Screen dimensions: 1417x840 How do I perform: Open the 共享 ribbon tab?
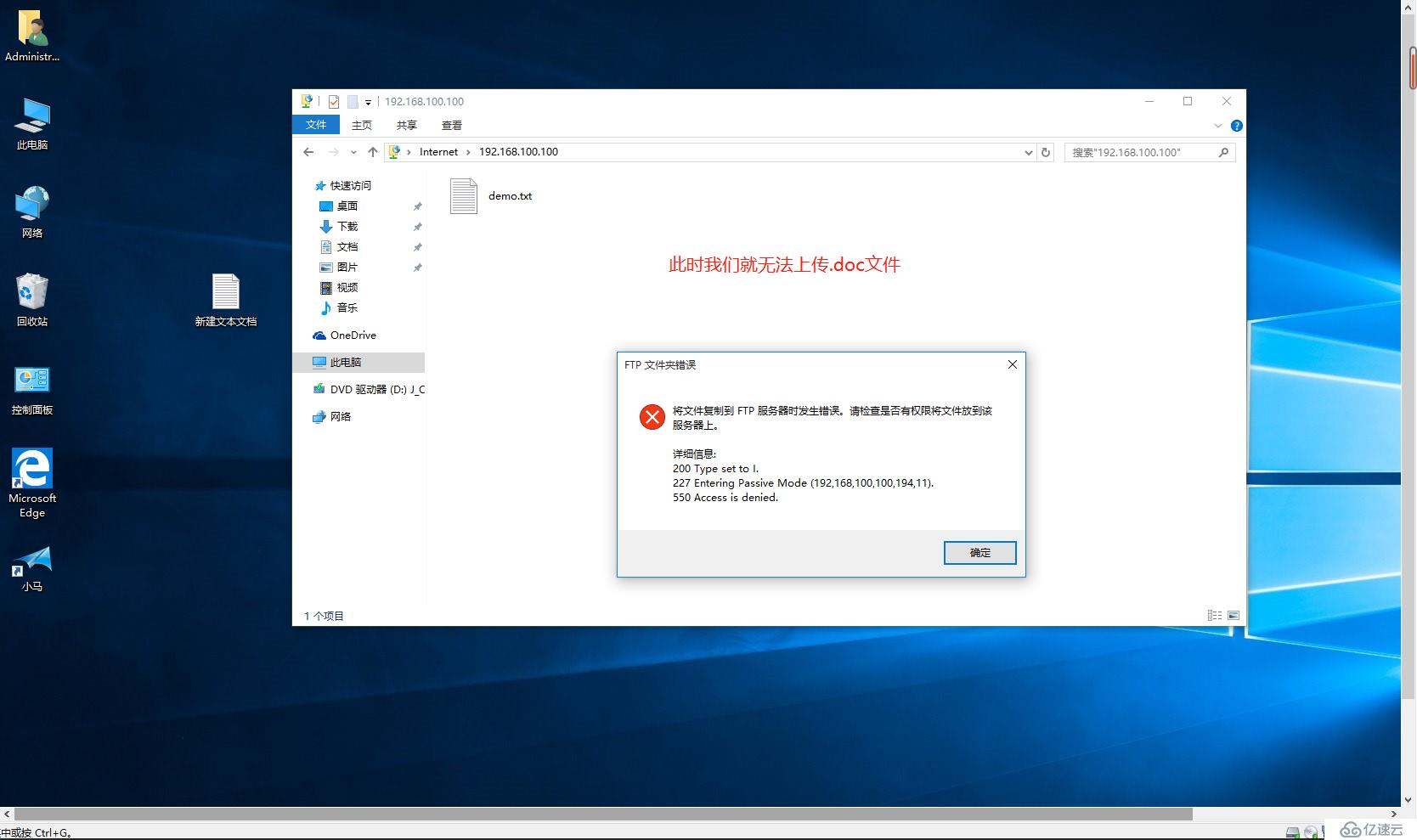pos(407,125)
